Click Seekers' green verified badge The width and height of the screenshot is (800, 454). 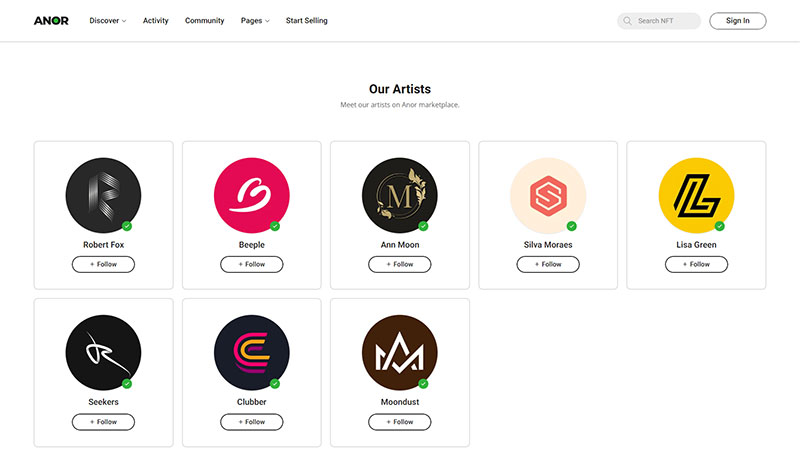(x=127, y=384)
